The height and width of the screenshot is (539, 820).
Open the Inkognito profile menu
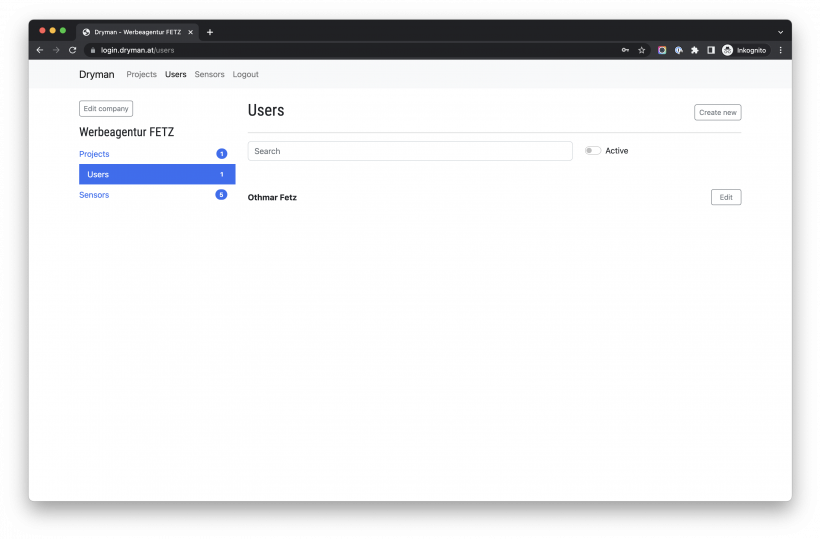pos(744,50)
